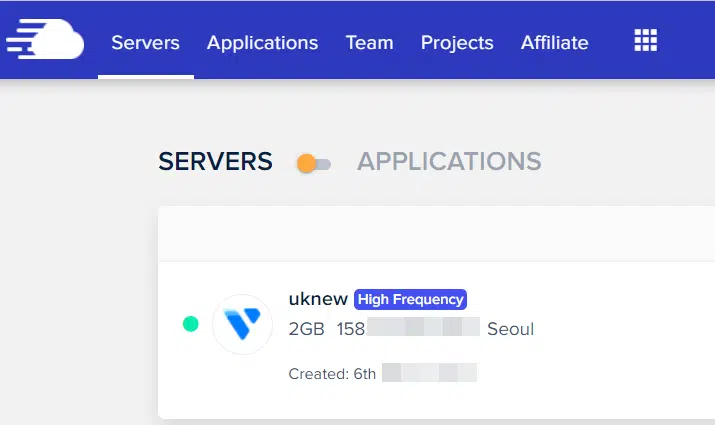The height and width of the screenshot is (425, 715).
Task: Click the Seoul location label
Action: 510,329
